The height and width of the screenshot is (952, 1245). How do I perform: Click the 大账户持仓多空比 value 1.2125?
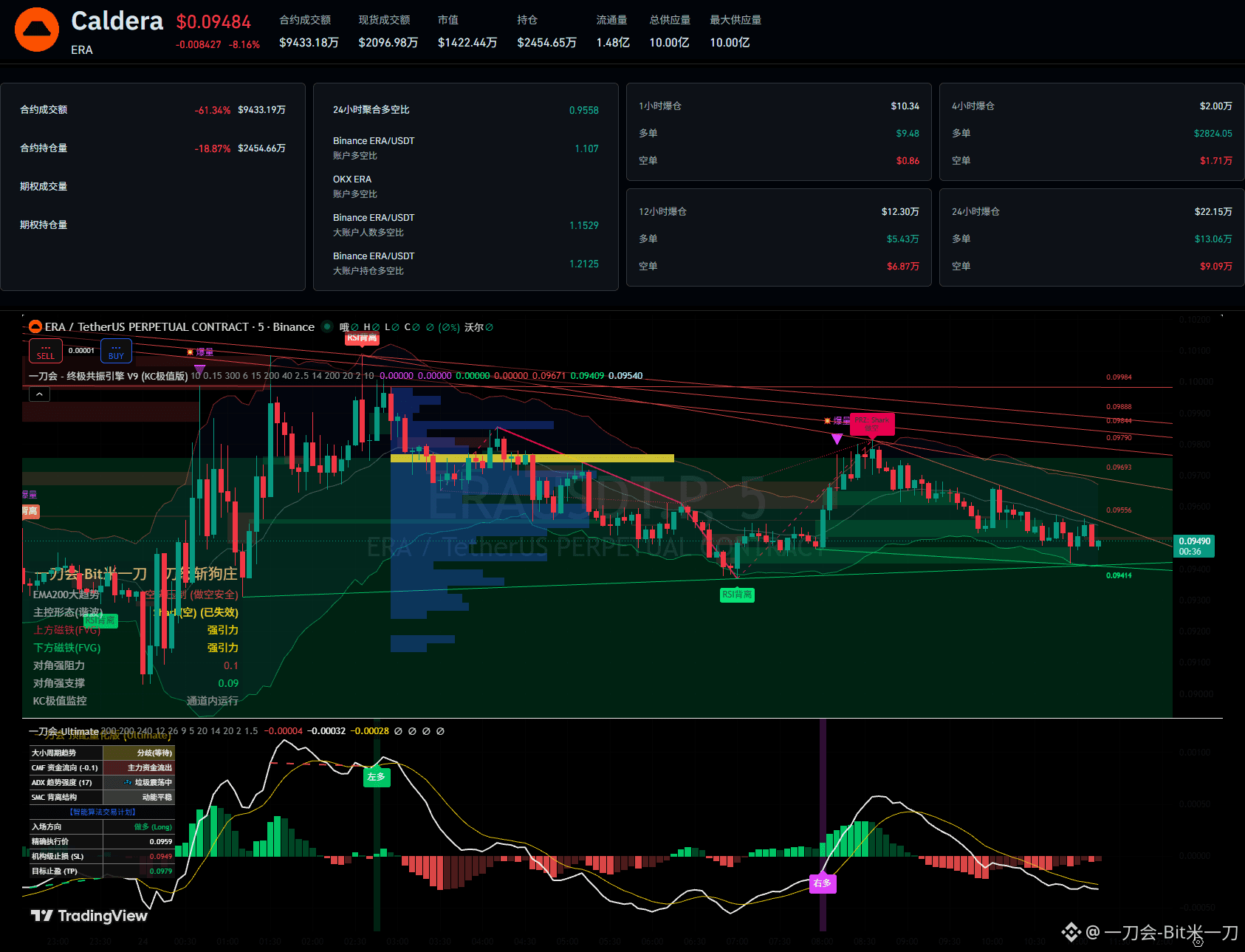[x=584, y=264]
